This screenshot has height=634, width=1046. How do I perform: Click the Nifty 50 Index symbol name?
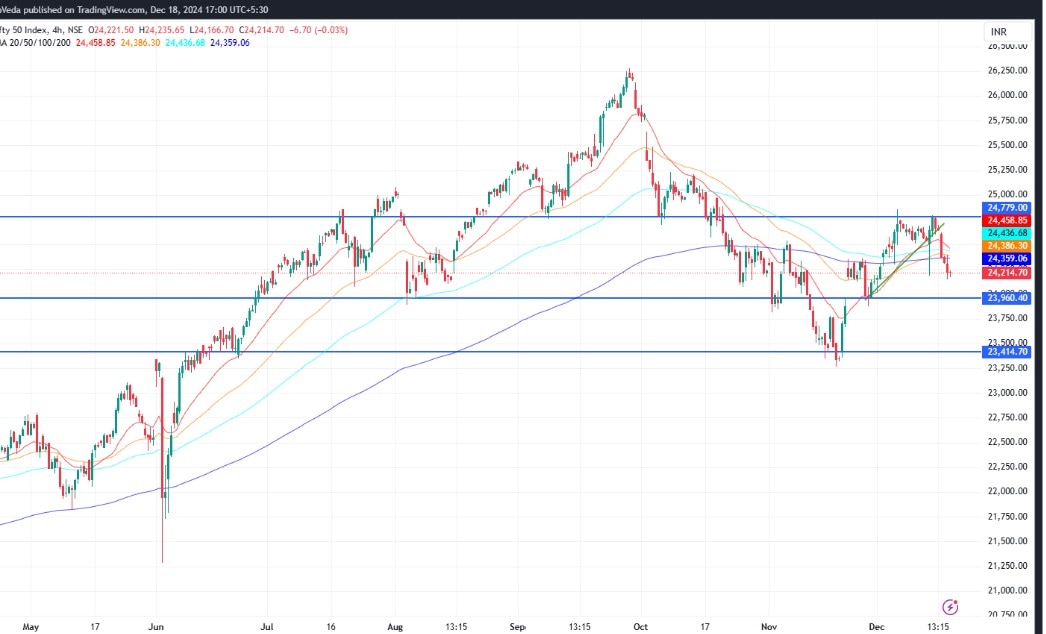point(20,29)
